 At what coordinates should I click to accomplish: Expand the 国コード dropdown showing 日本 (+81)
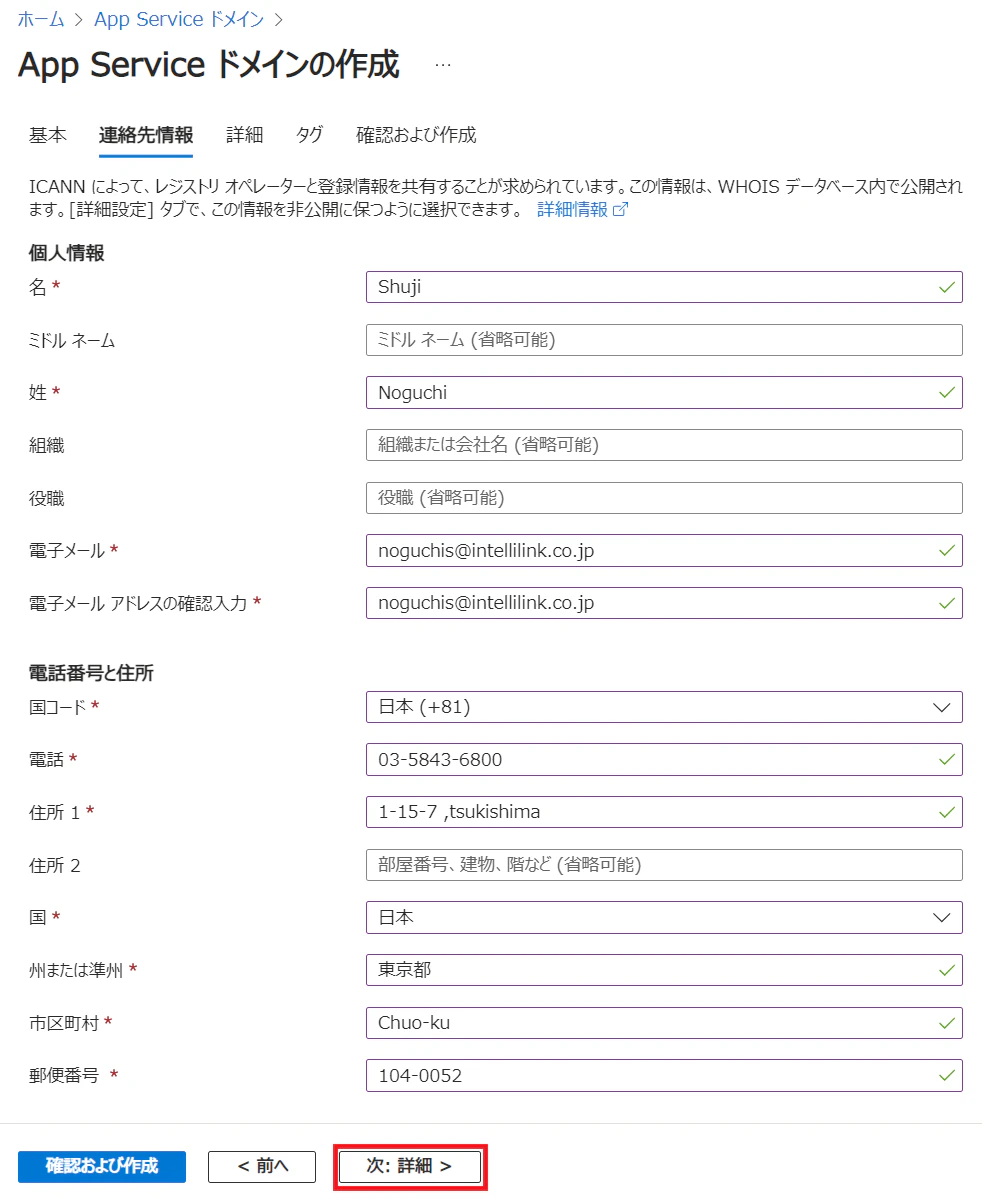663,707
